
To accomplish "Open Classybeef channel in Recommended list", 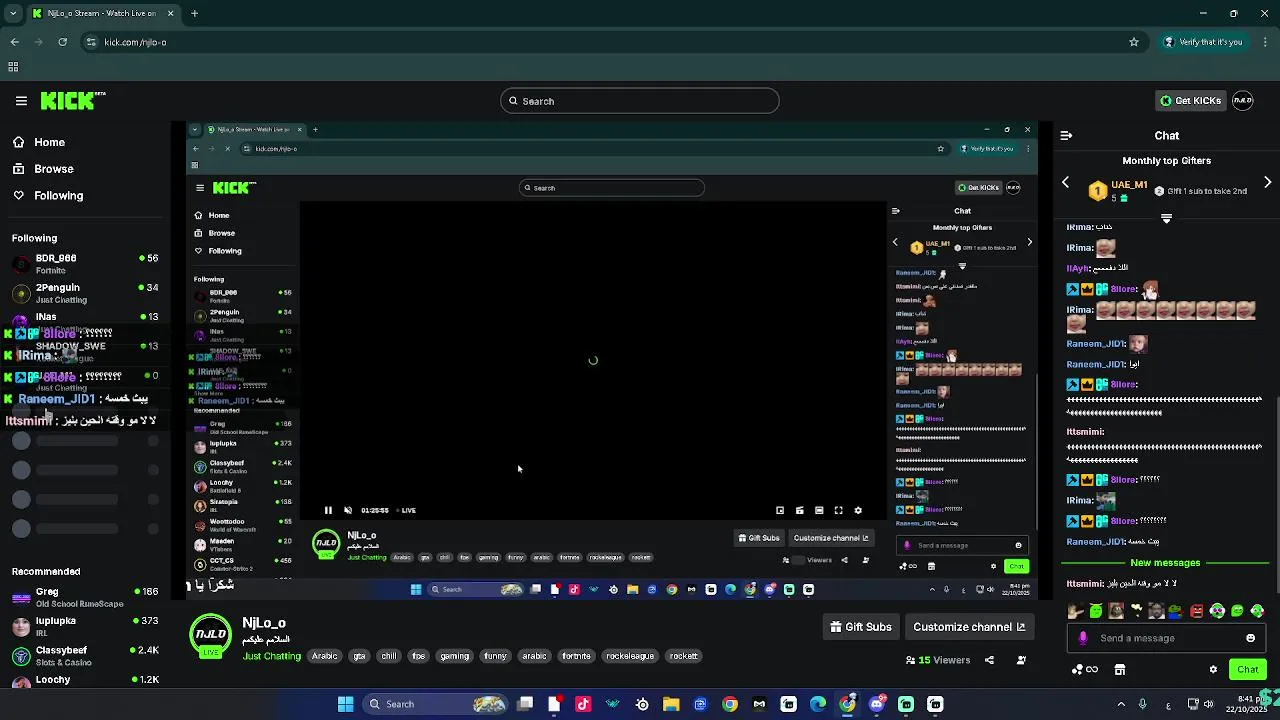I will coord(85,656).
